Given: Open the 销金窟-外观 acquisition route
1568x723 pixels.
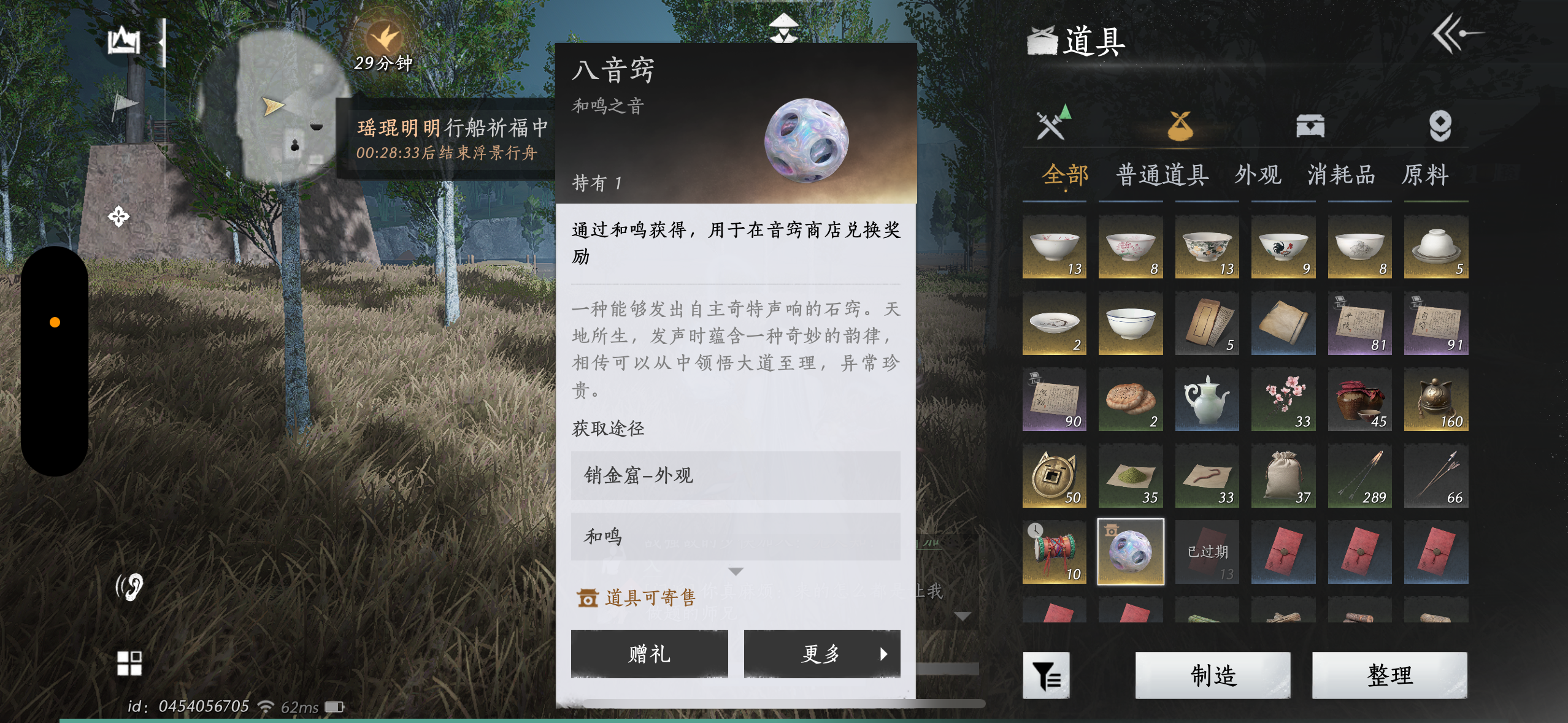Looking at the screenshot, I should (x=736, y=475).
